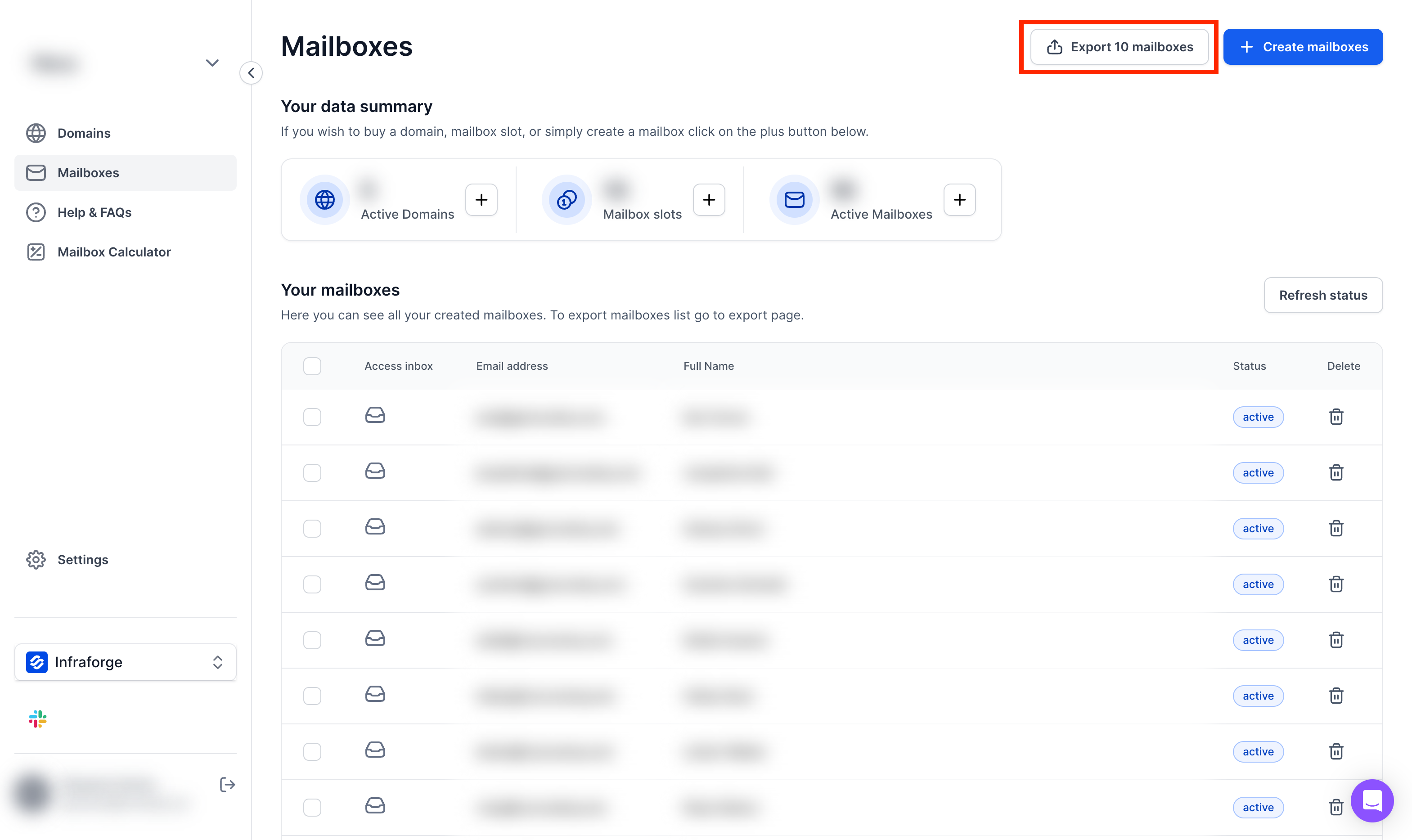The image size is (1412, 840).
Task: Click Export 10 mailboxes button
Action: [x=1119, y=47]
